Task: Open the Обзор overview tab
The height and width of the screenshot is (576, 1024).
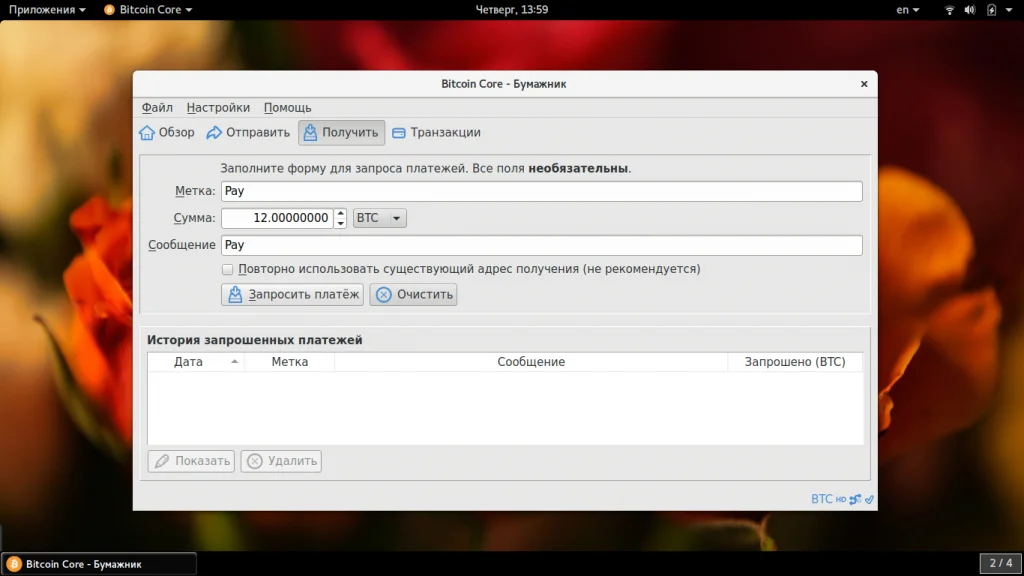Action: point(167,133)
